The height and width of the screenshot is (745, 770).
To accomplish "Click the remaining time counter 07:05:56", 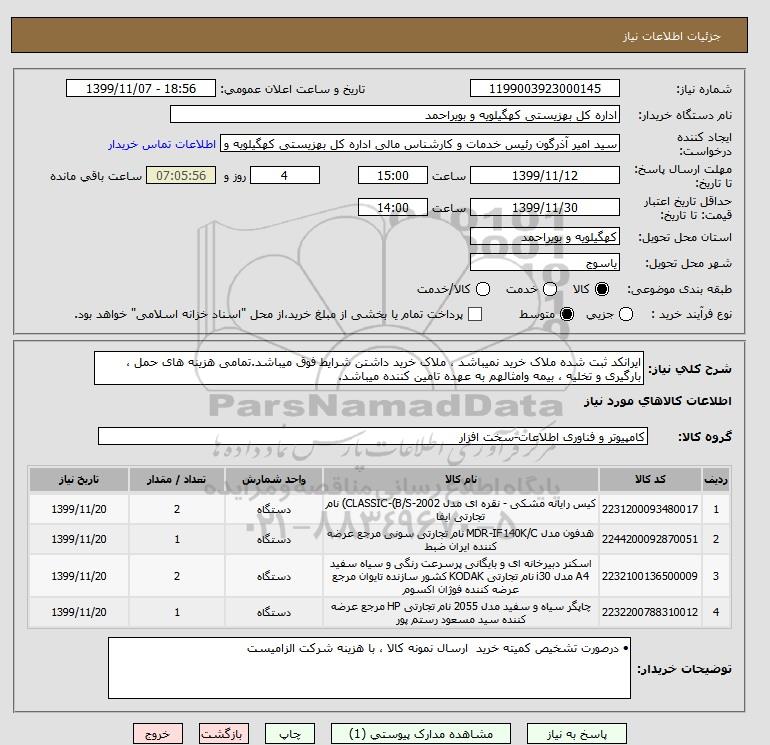I will [x=181, y=175].
